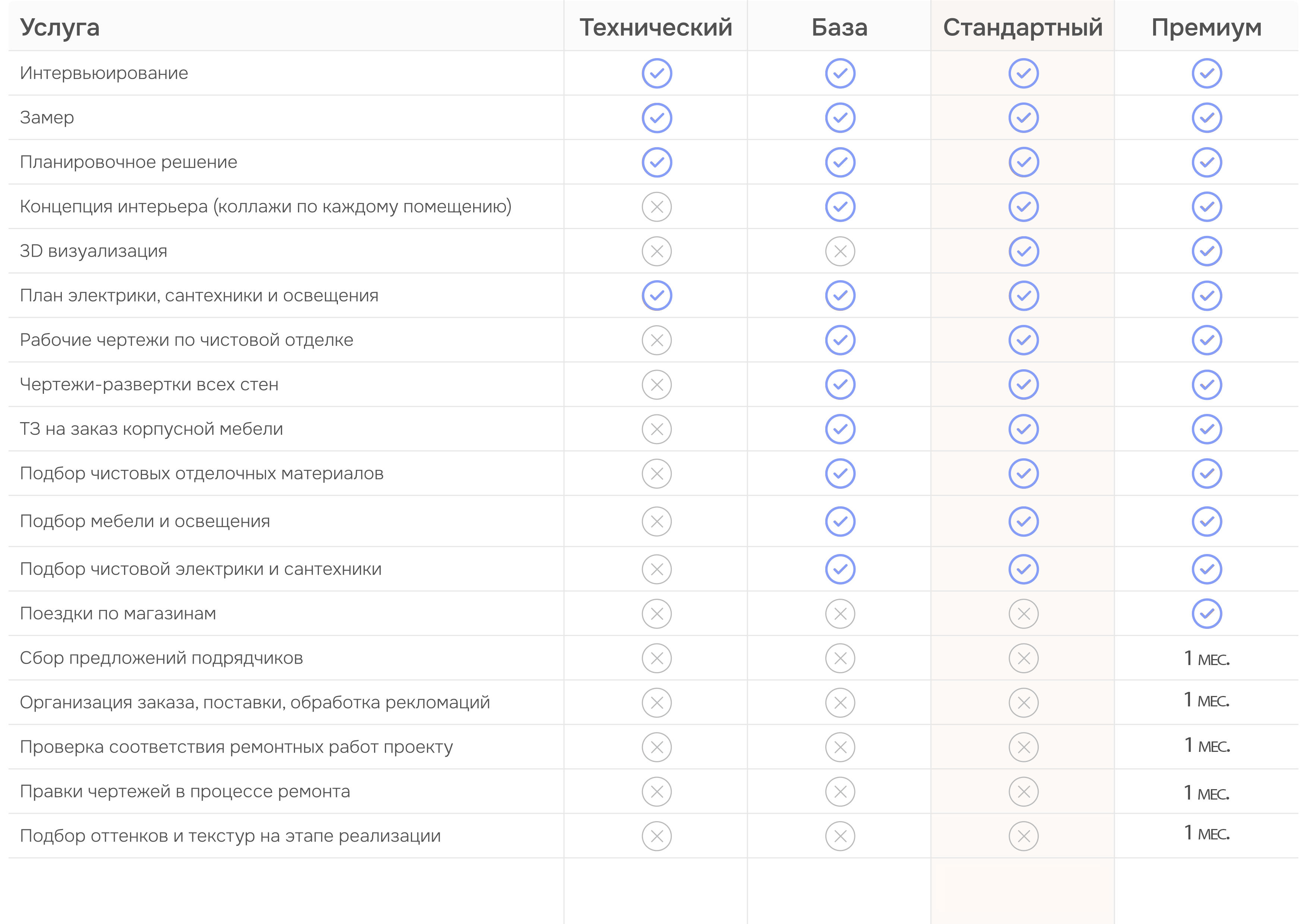Click ТЗ на заказ корпусной мебели cross icon
1307x924 pixels.
tap(656, 429)
